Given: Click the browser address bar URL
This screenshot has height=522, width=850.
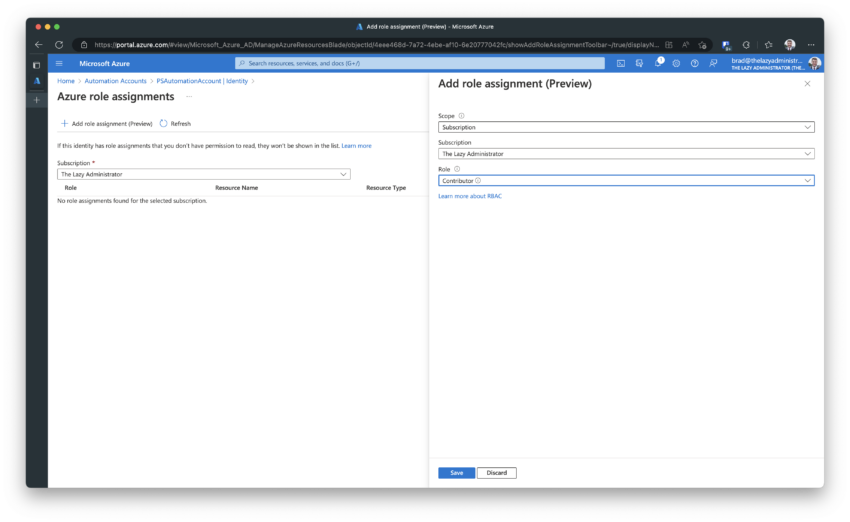Looking at the screenshot, I should point(376,44).
